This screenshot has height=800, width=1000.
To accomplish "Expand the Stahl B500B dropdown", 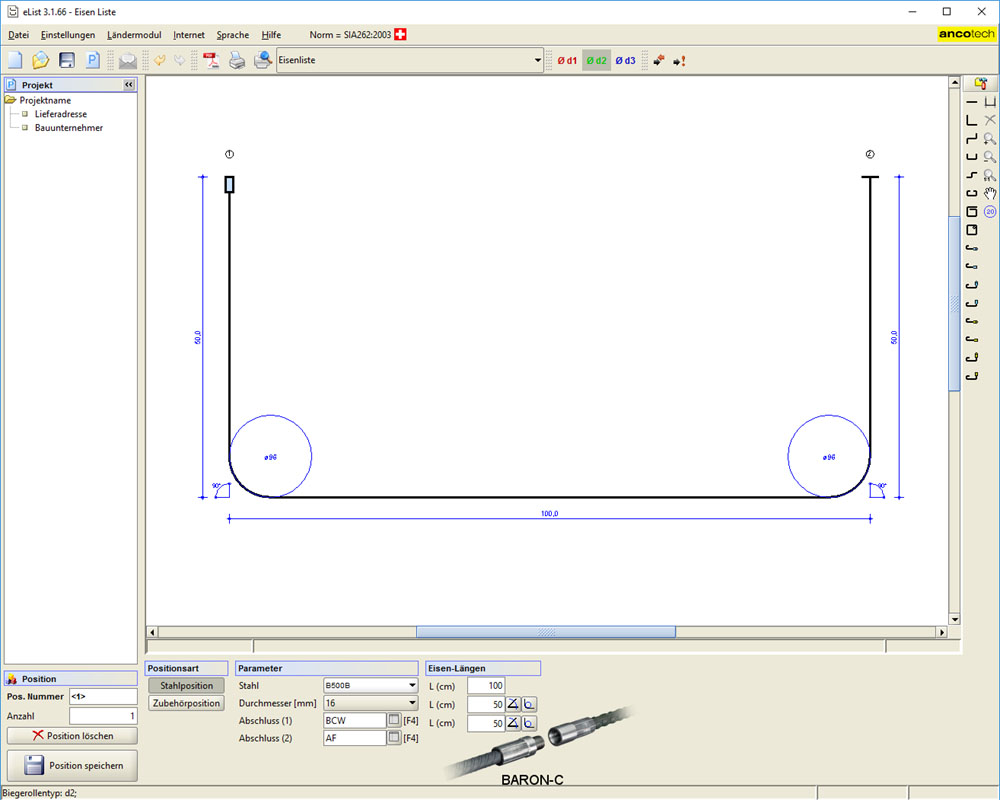I will coord(412,686).
